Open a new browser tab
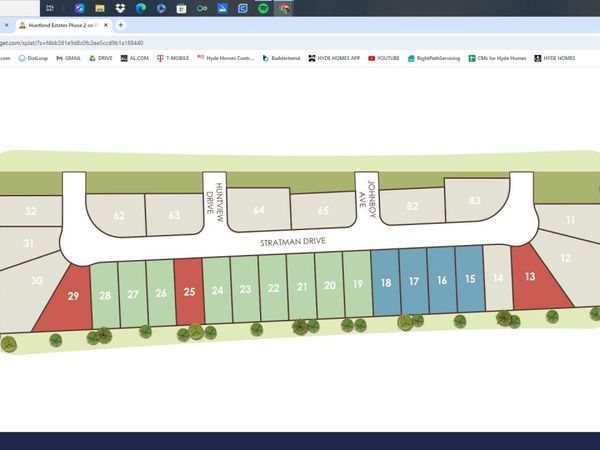Screen dimensions: 600x450 (x=121, y=24)
